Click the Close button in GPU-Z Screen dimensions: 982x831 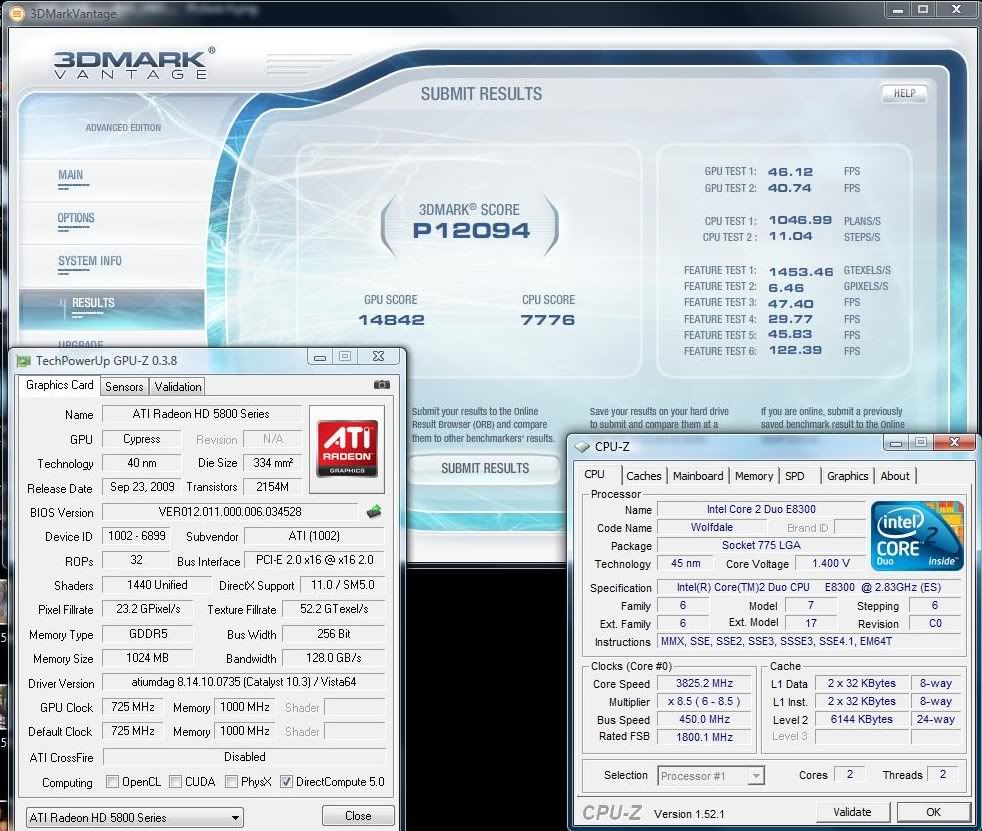coord(358,816)
